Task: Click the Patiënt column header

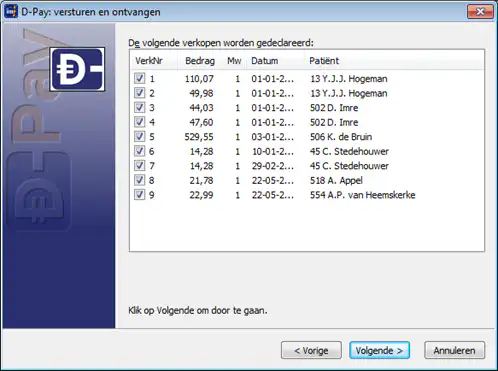Action: pyautogui.click(x=324, y=61)
